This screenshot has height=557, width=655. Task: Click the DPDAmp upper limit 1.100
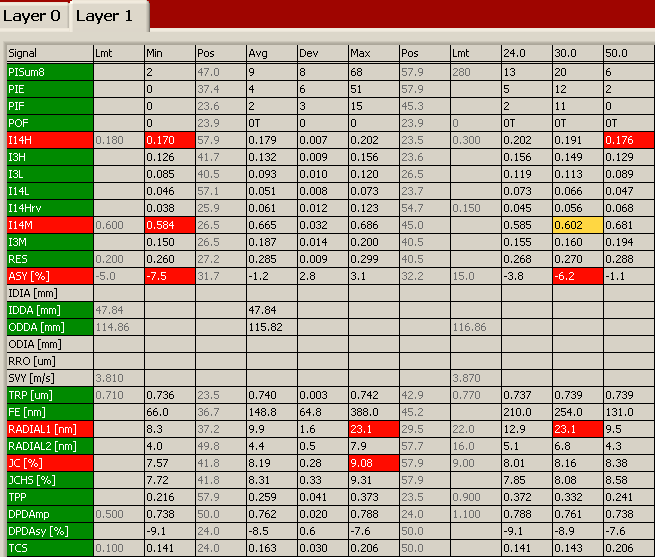coord(476,514)
